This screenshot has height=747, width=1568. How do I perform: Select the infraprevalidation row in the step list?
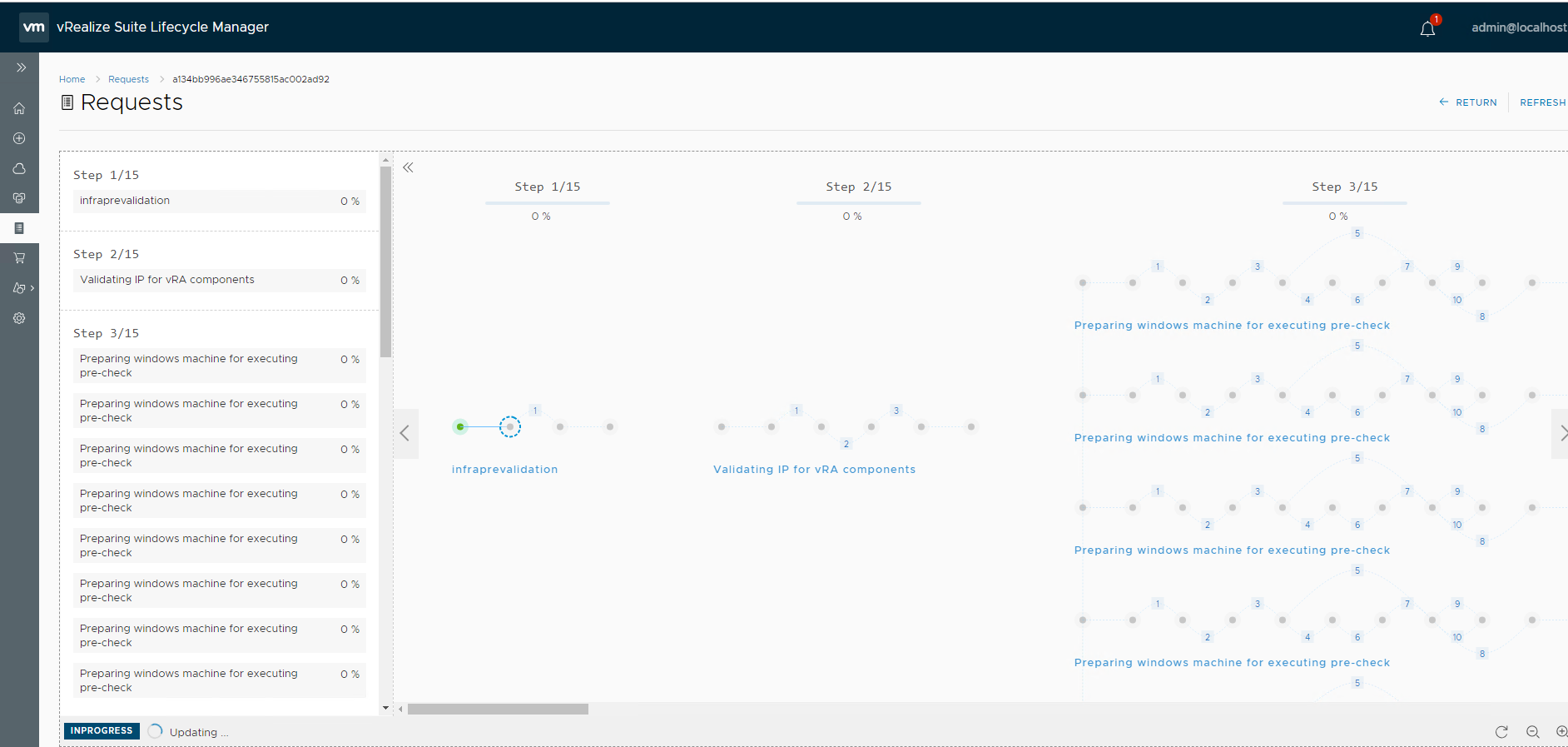pyautogui.click(x=220, y=201)
